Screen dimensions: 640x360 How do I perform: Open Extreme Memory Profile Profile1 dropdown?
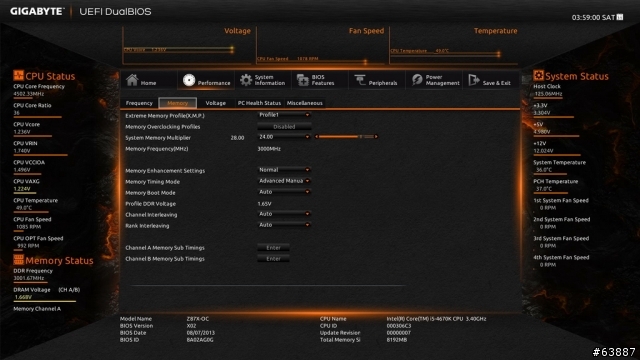click(284, 115)
